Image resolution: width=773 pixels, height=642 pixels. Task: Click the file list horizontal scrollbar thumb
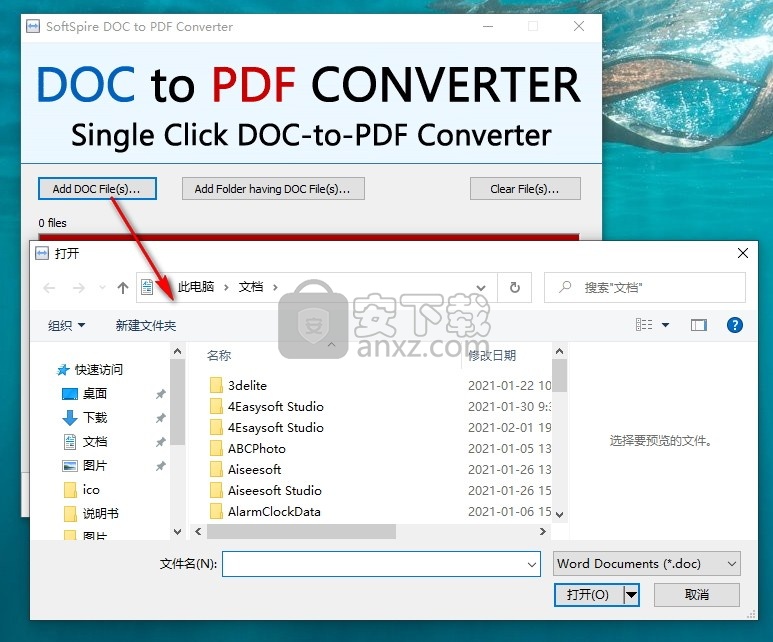(x=301, y=532)
